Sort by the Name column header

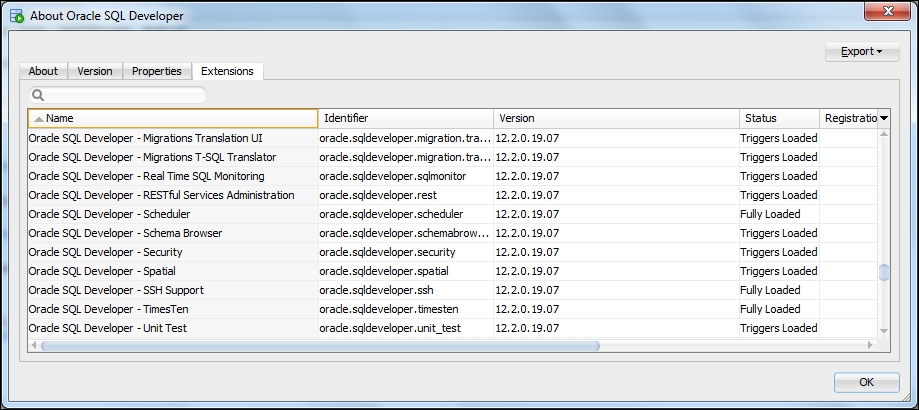173,118
